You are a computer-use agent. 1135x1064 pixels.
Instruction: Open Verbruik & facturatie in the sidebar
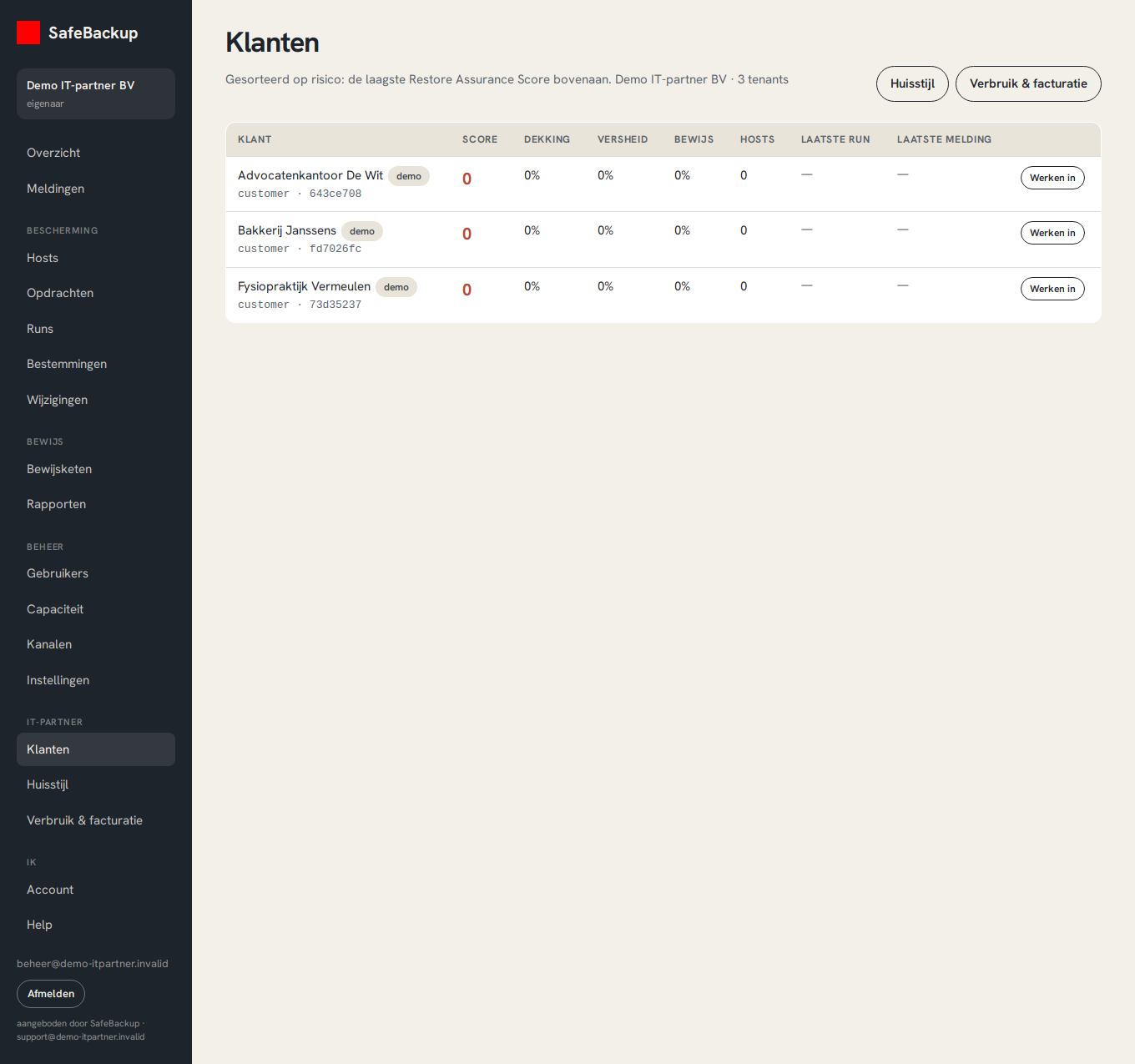[96, 820]
